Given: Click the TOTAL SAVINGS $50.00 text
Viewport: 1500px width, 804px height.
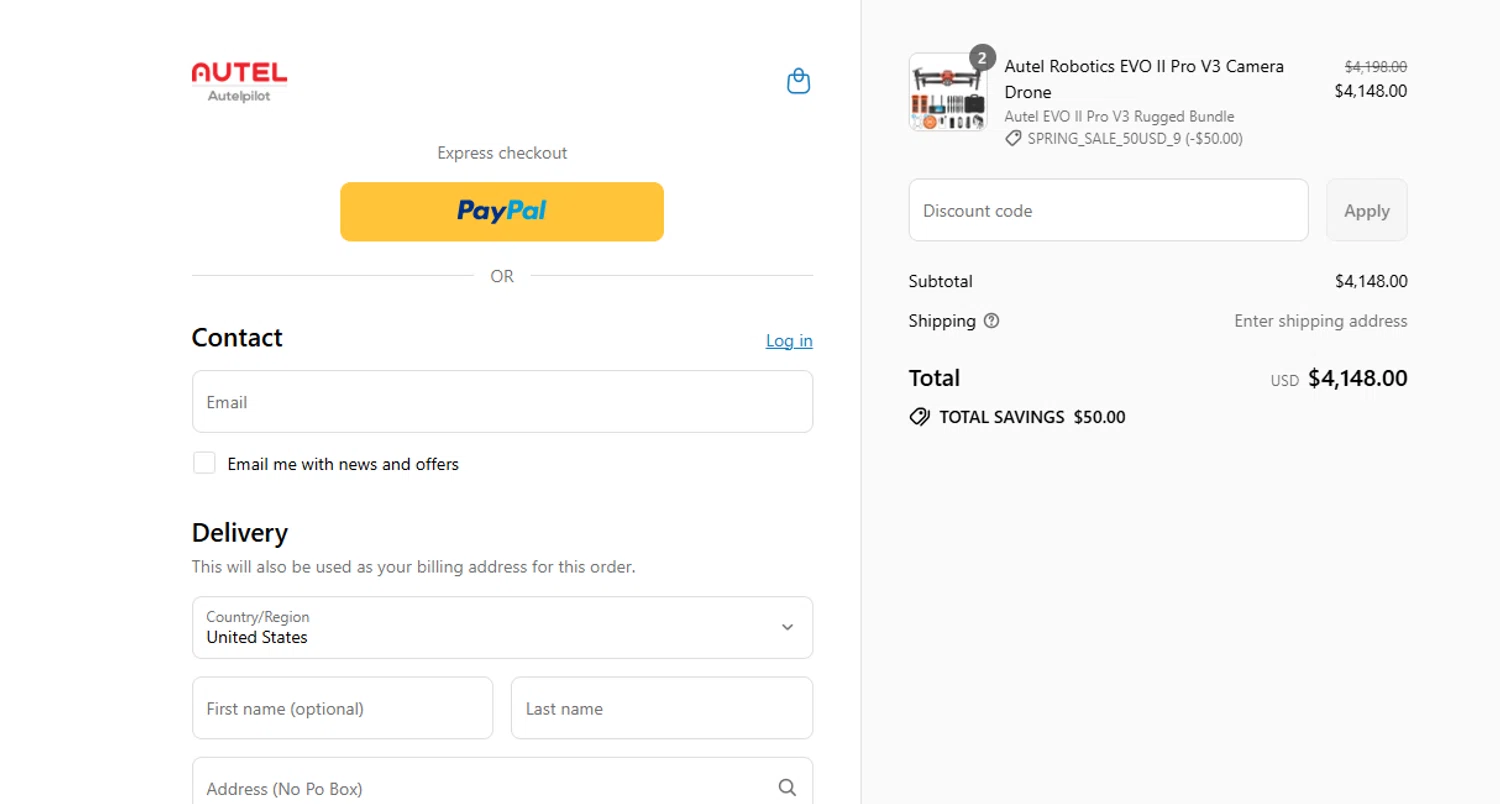Looking at the screenshot, I should click(x=1032, y=417).
